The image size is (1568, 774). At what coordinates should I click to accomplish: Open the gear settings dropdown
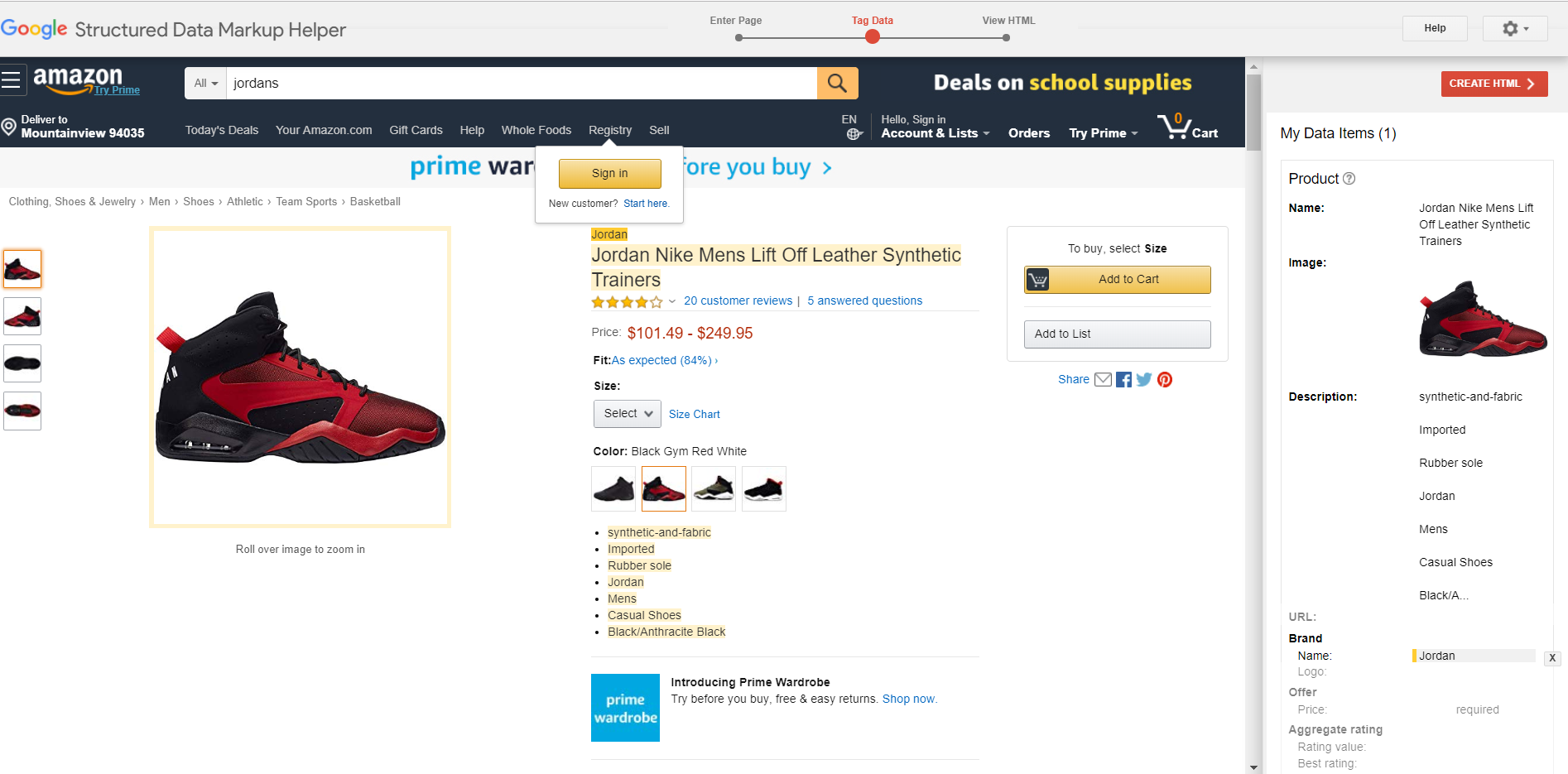1514,29
